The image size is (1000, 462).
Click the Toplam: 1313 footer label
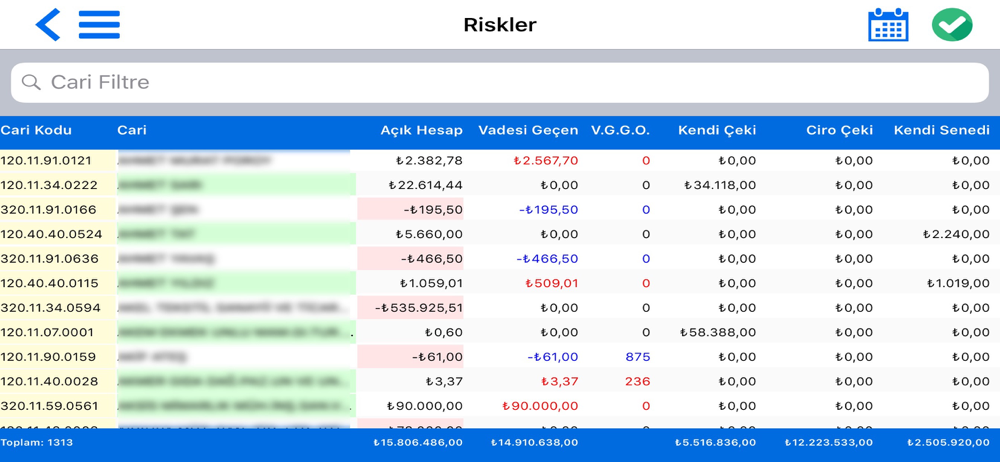coord(37,442)
